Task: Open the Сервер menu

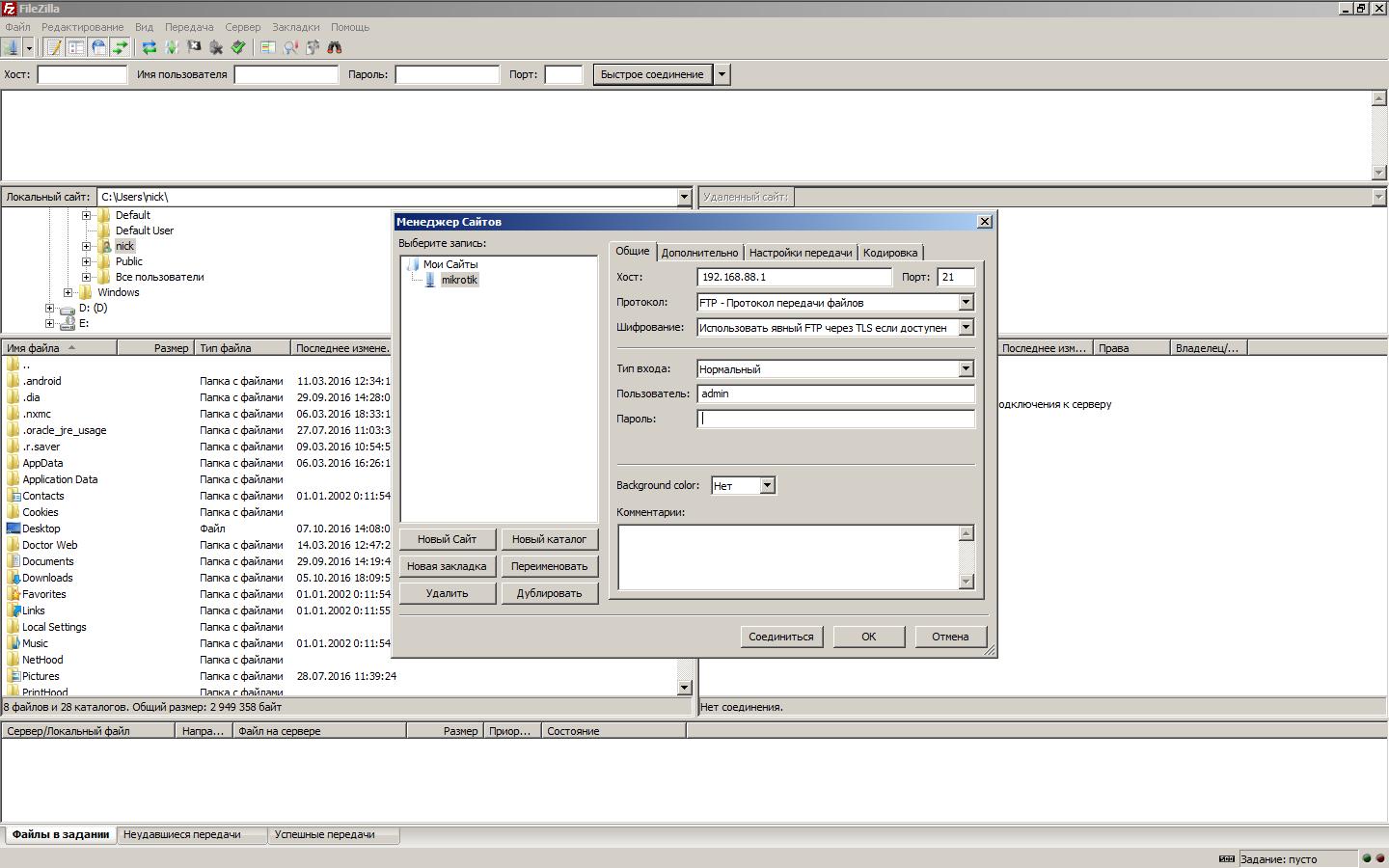Action: [243, 27]
